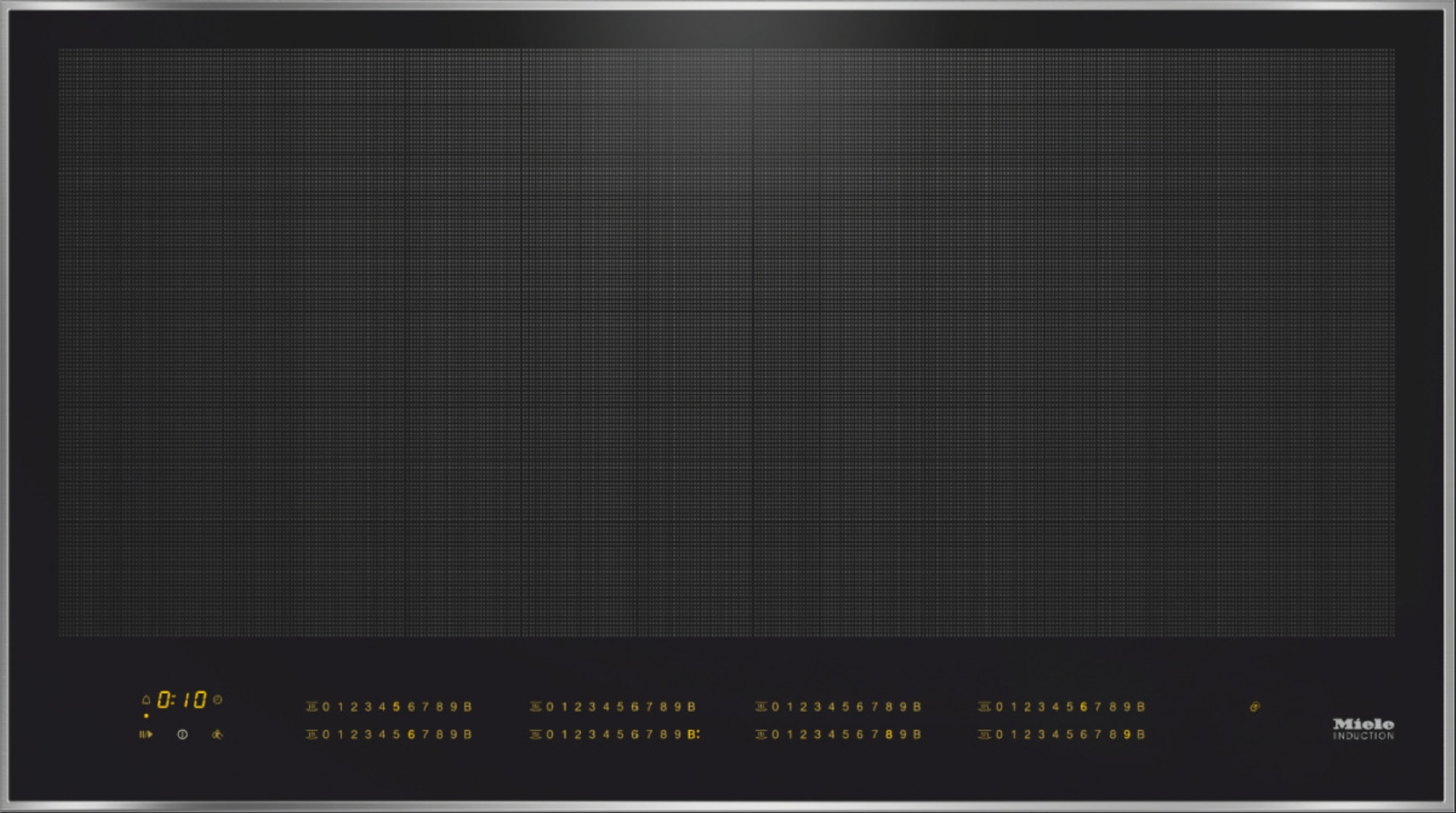Select Booster B on first column lower scale
This screenshot has height=813, width=1456.
click(x=468, y=735)
